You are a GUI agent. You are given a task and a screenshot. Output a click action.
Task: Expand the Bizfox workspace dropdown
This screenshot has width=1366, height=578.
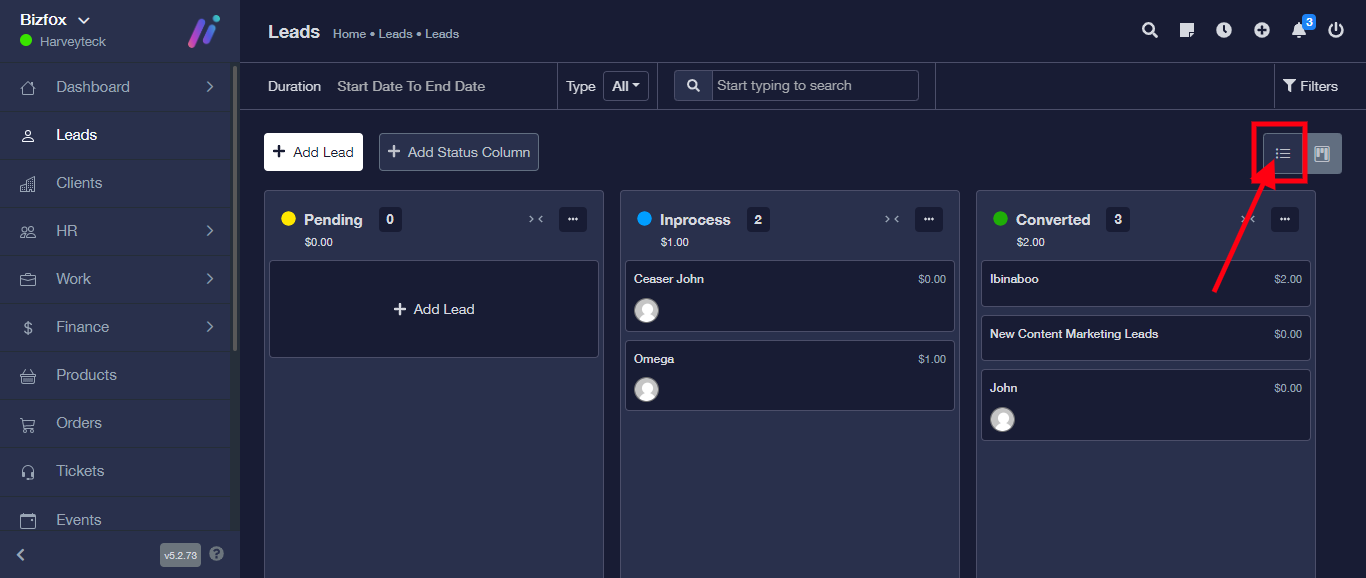click(84, 21)
